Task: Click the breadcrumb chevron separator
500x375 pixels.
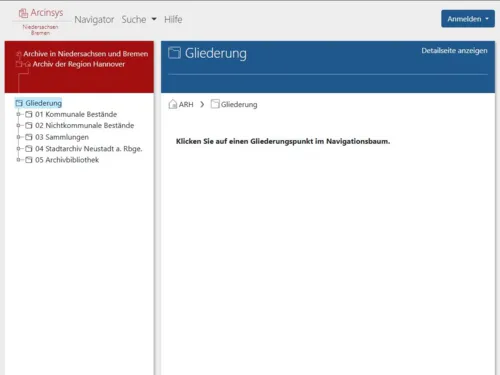Action: (202, 104)
